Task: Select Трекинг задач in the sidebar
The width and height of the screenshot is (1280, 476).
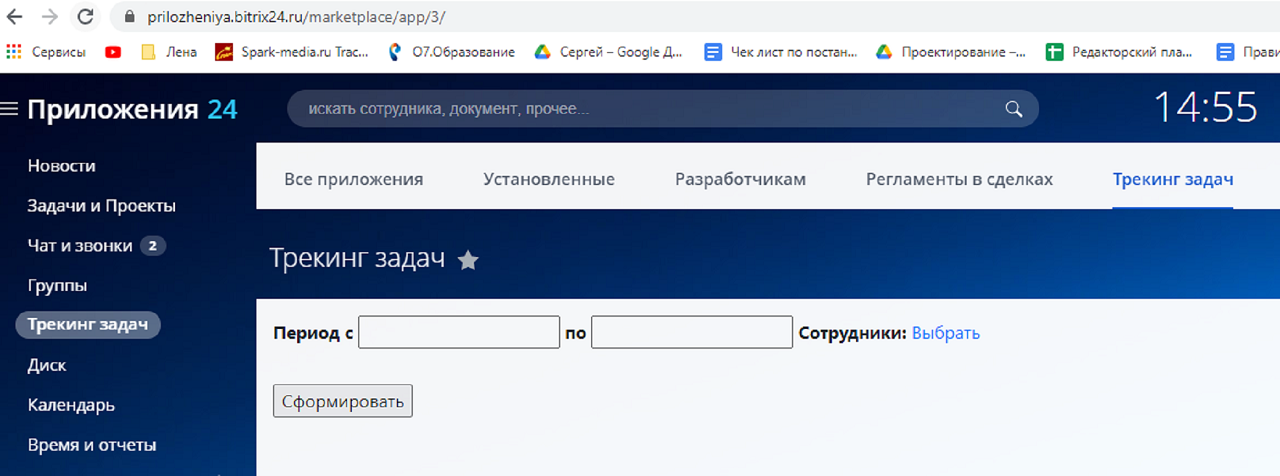Action: [88, 325]
